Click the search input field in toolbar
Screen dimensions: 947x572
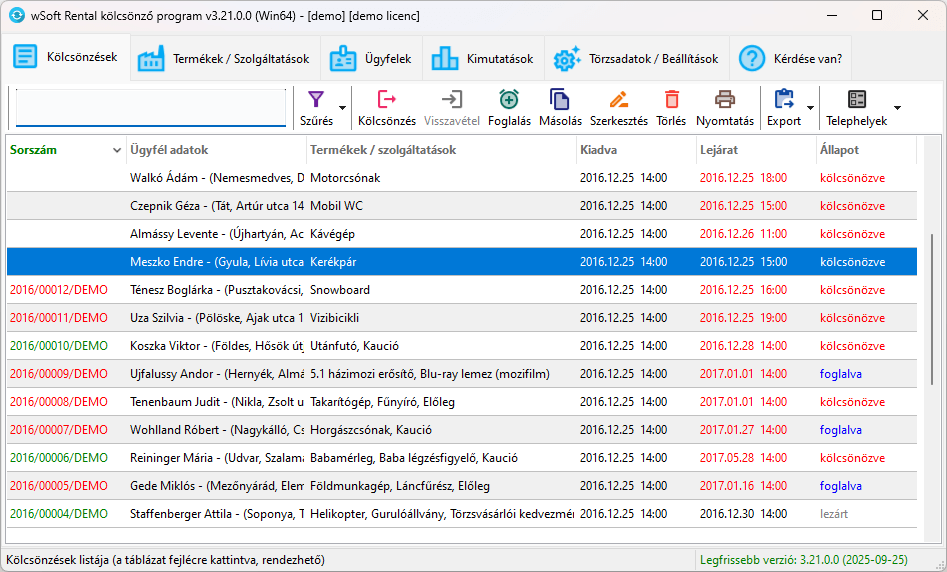(x=150, y=108)
